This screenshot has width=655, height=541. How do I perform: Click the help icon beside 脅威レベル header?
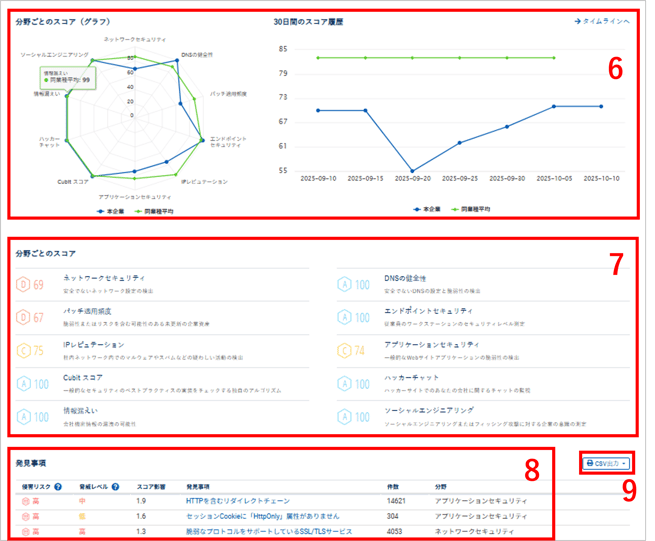(120, 487)
